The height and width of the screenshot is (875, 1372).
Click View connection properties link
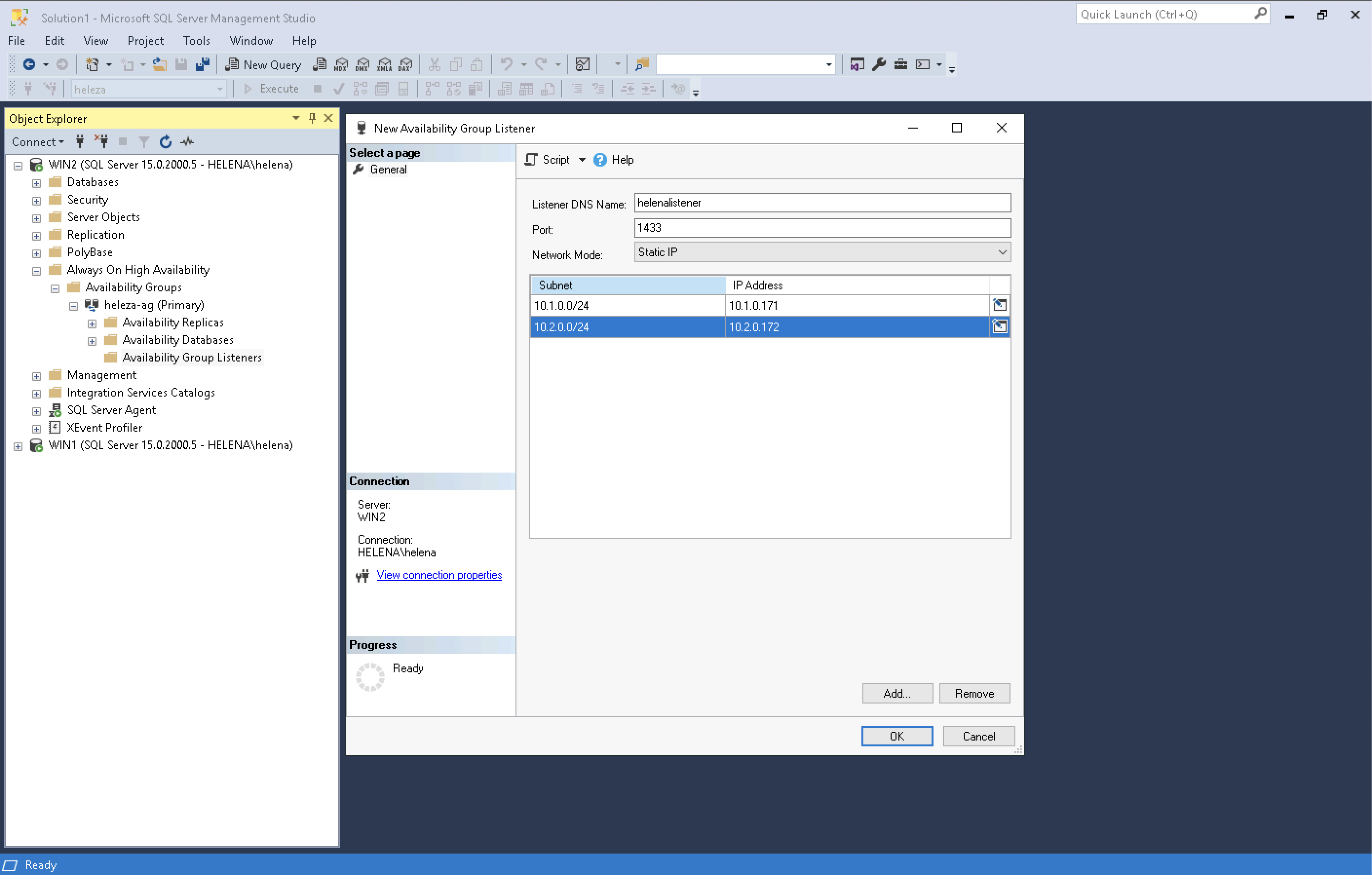pyautogui.click(x=438, y=575)
